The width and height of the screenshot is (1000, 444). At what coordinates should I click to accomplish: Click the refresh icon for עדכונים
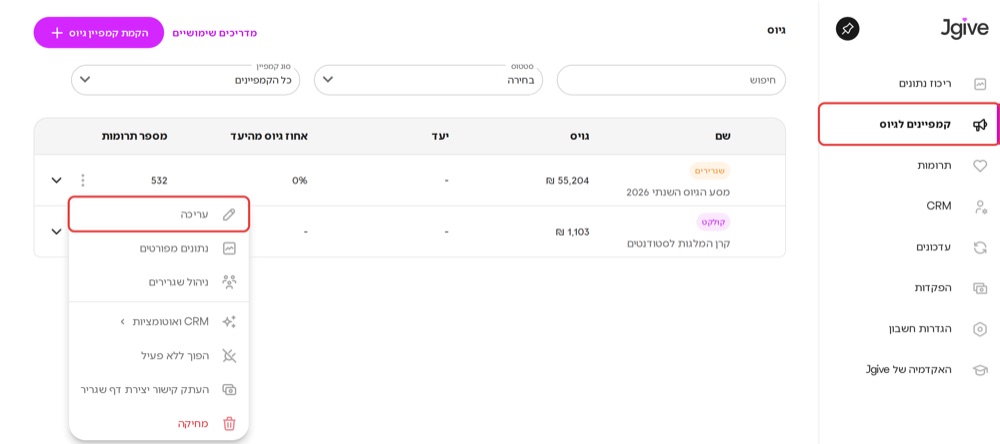tap(980, 247)
